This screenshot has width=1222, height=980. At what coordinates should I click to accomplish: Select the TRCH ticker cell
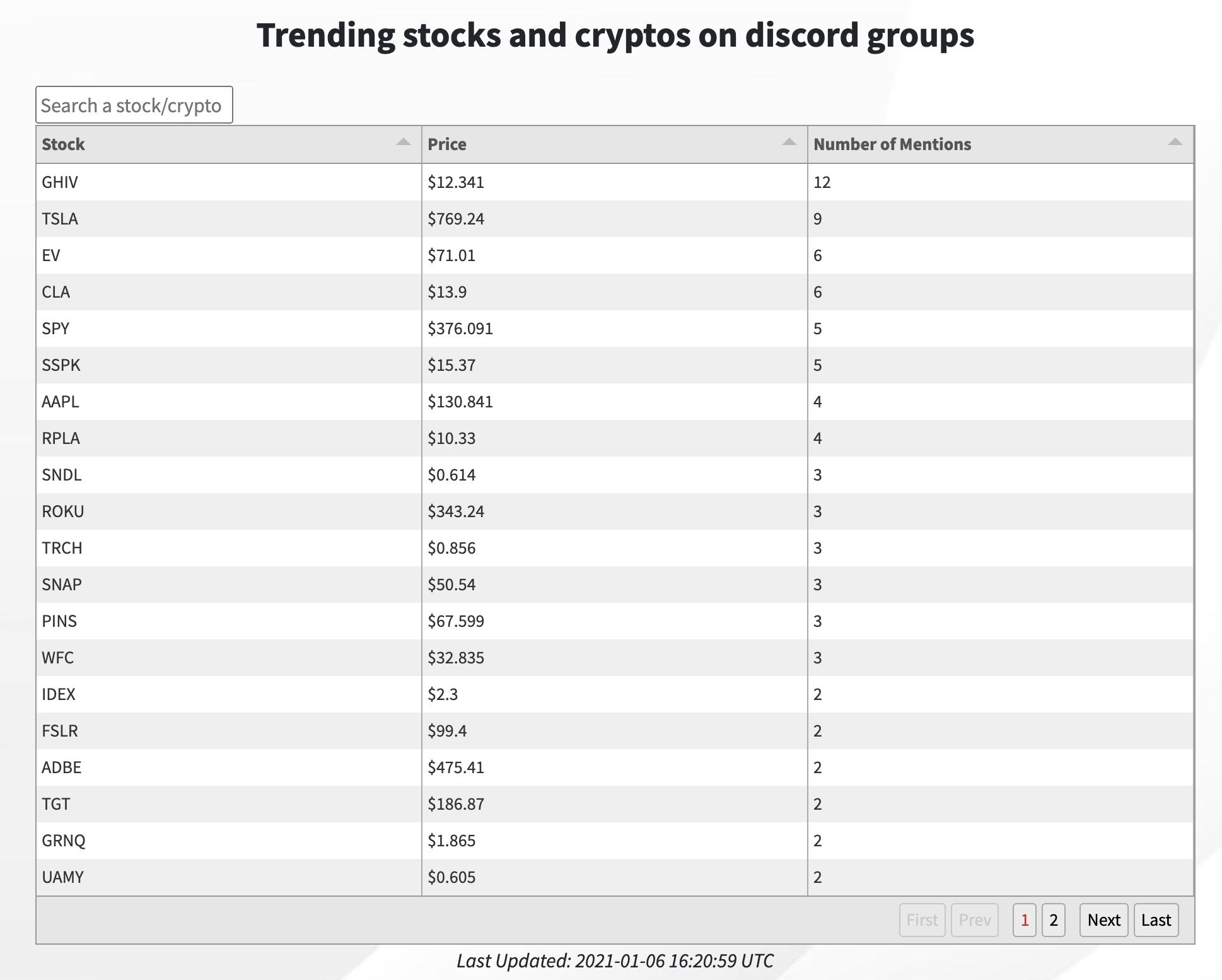pos(229,548)
